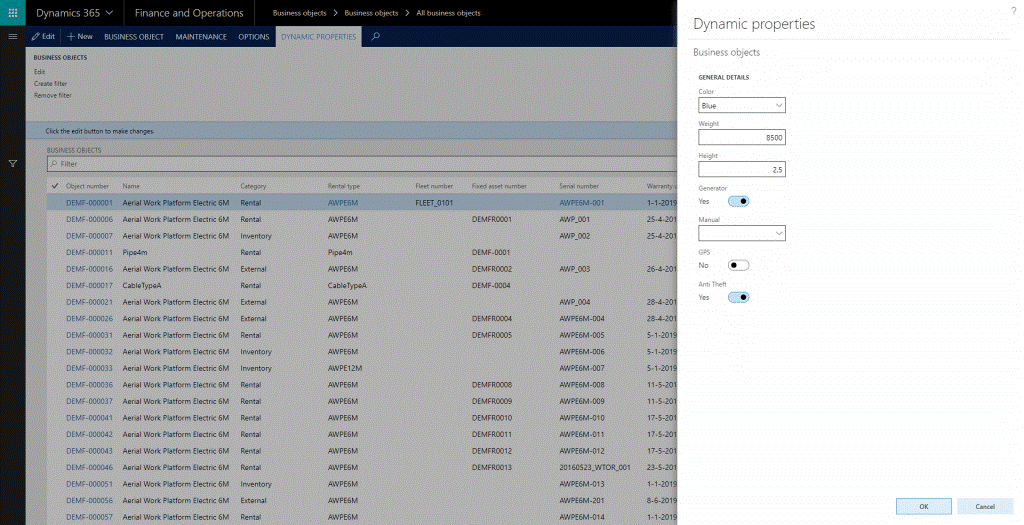Screen dimensions: 1024x525
Task: Click Fixed asset number column header
Action: point(499,186)
